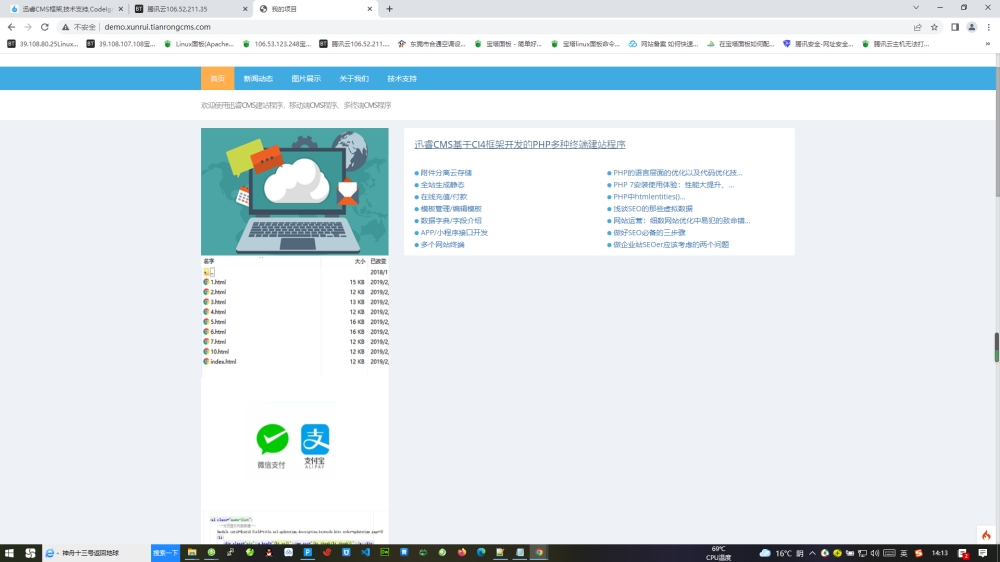Bookmark this page with the star icon

(x=934, y=27)
